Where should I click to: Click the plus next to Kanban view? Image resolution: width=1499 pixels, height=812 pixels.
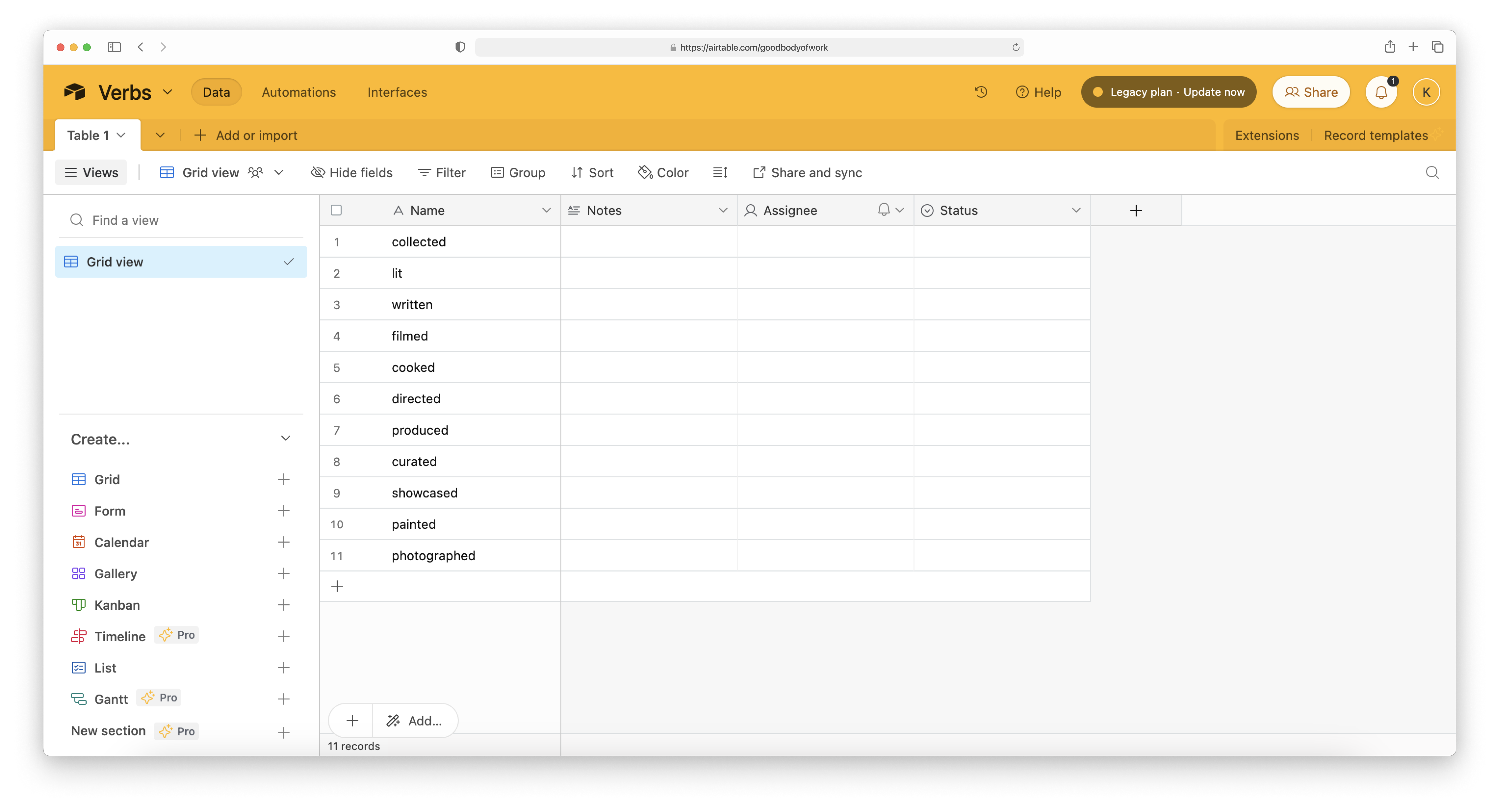point(283,605)
